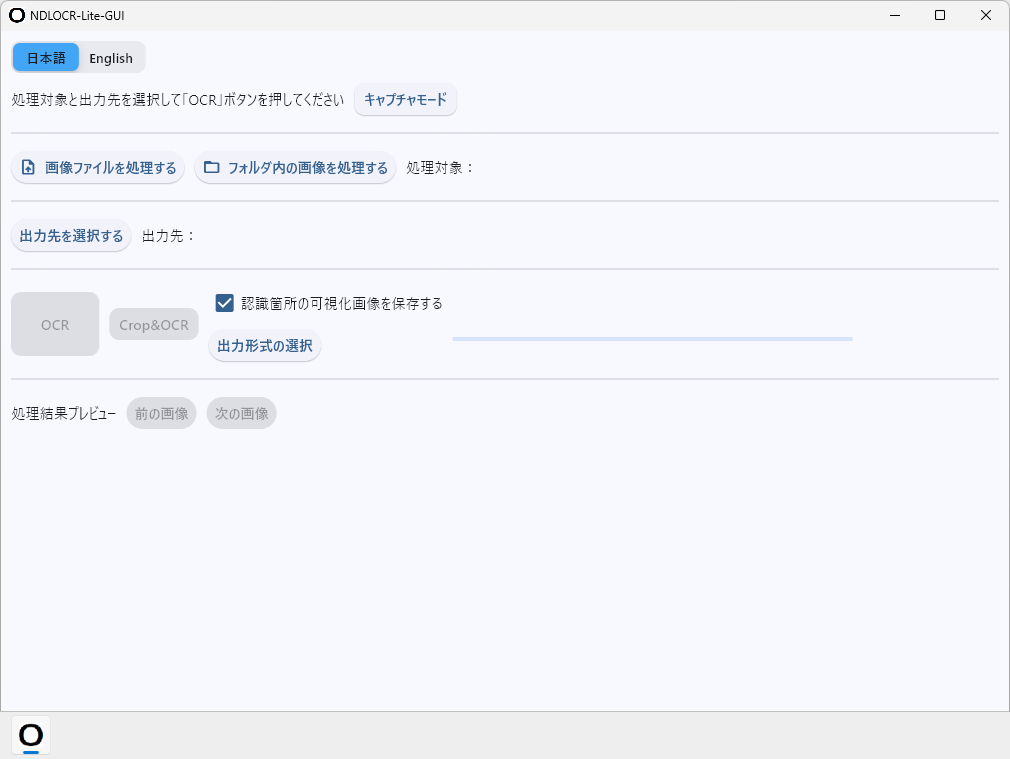The width and height of the screenshot is (1010, 759).
Task: Choose output folder with 出力先を選択する
Action: click(x=71, y=236)
